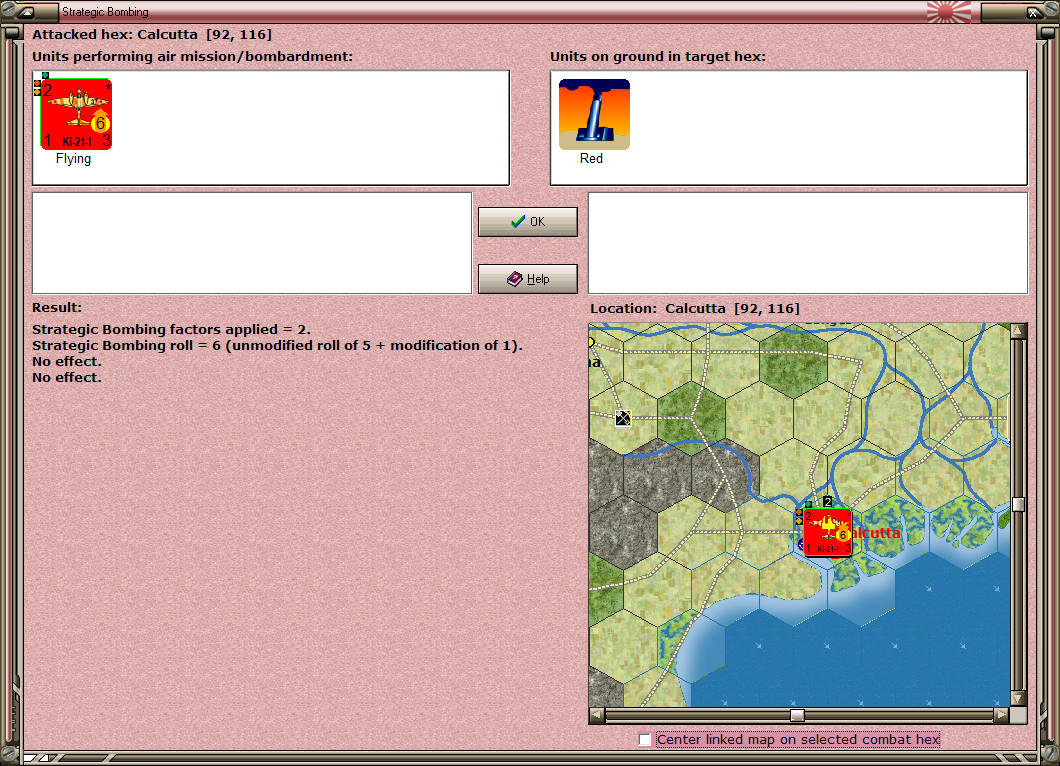Click 'Strategic Bombing factors applied = 2.' line

[171, 329]
